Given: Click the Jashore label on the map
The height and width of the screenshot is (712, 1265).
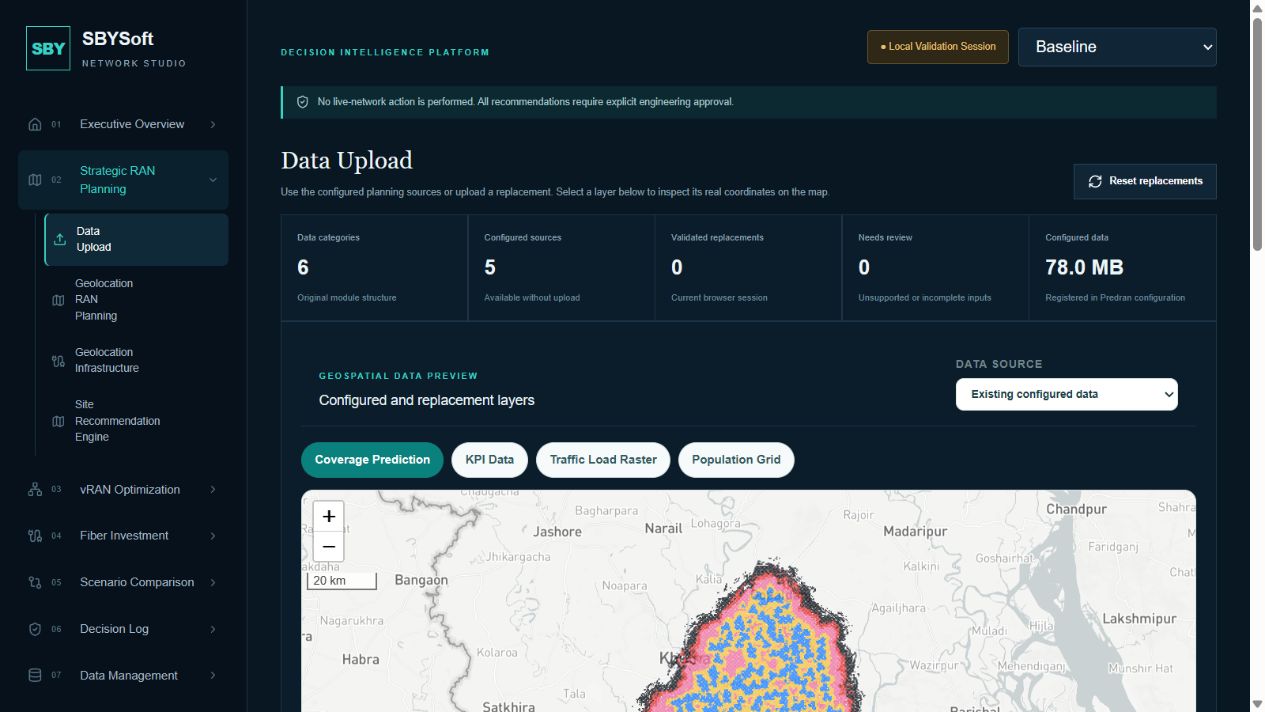Looking at the screenshot, I should [x=558, y=532].
